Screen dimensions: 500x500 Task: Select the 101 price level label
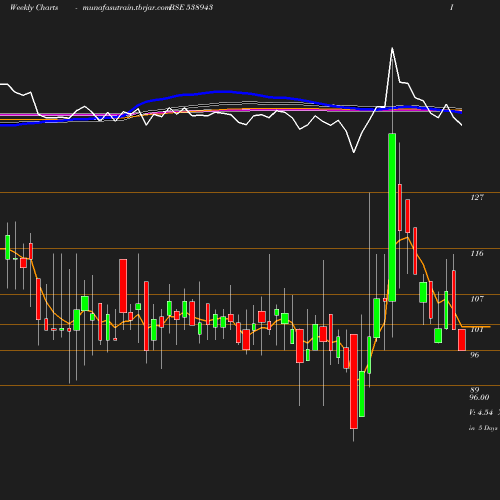477,330
